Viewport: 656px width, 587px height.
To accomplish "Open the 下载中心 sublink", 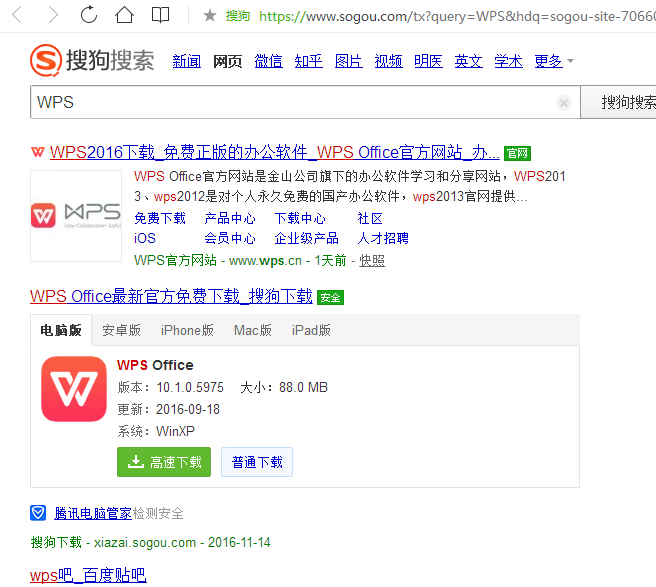I will (300, 218).
